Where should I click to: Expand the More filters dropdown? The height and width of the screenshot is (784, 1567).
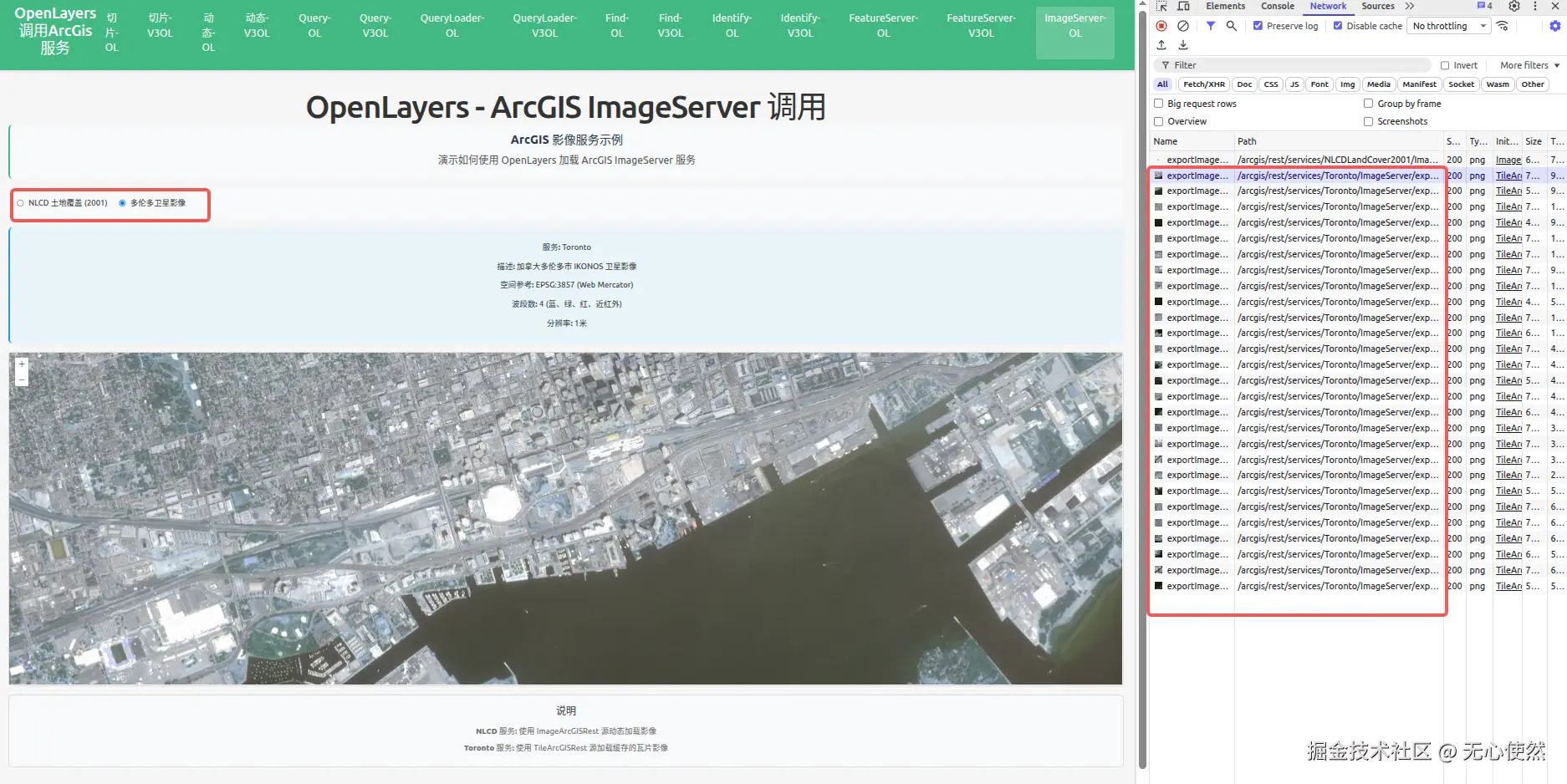tap(1529, 65)
